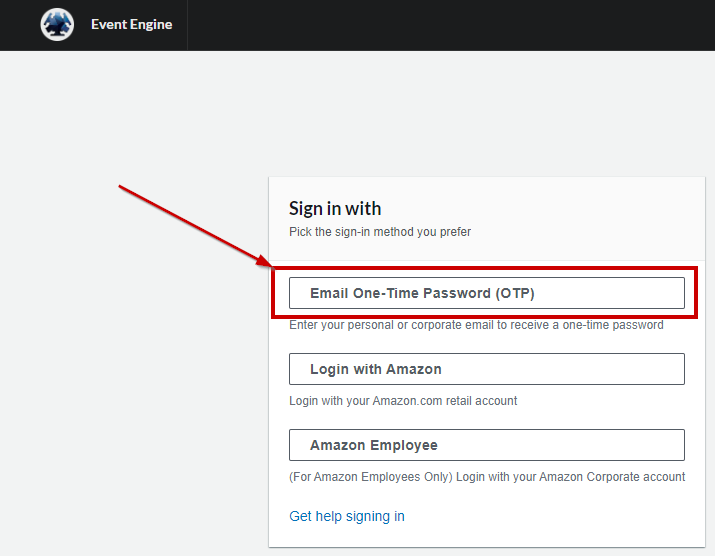Open the Get help signing in link
The height and width of the screenshot is (556, 715).
347,516
